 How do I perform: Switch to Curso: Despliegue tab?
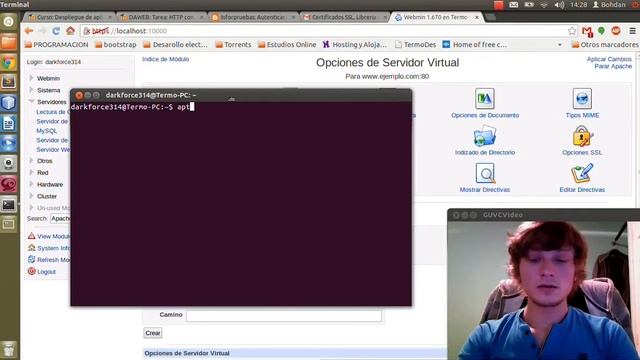(69, 17)
